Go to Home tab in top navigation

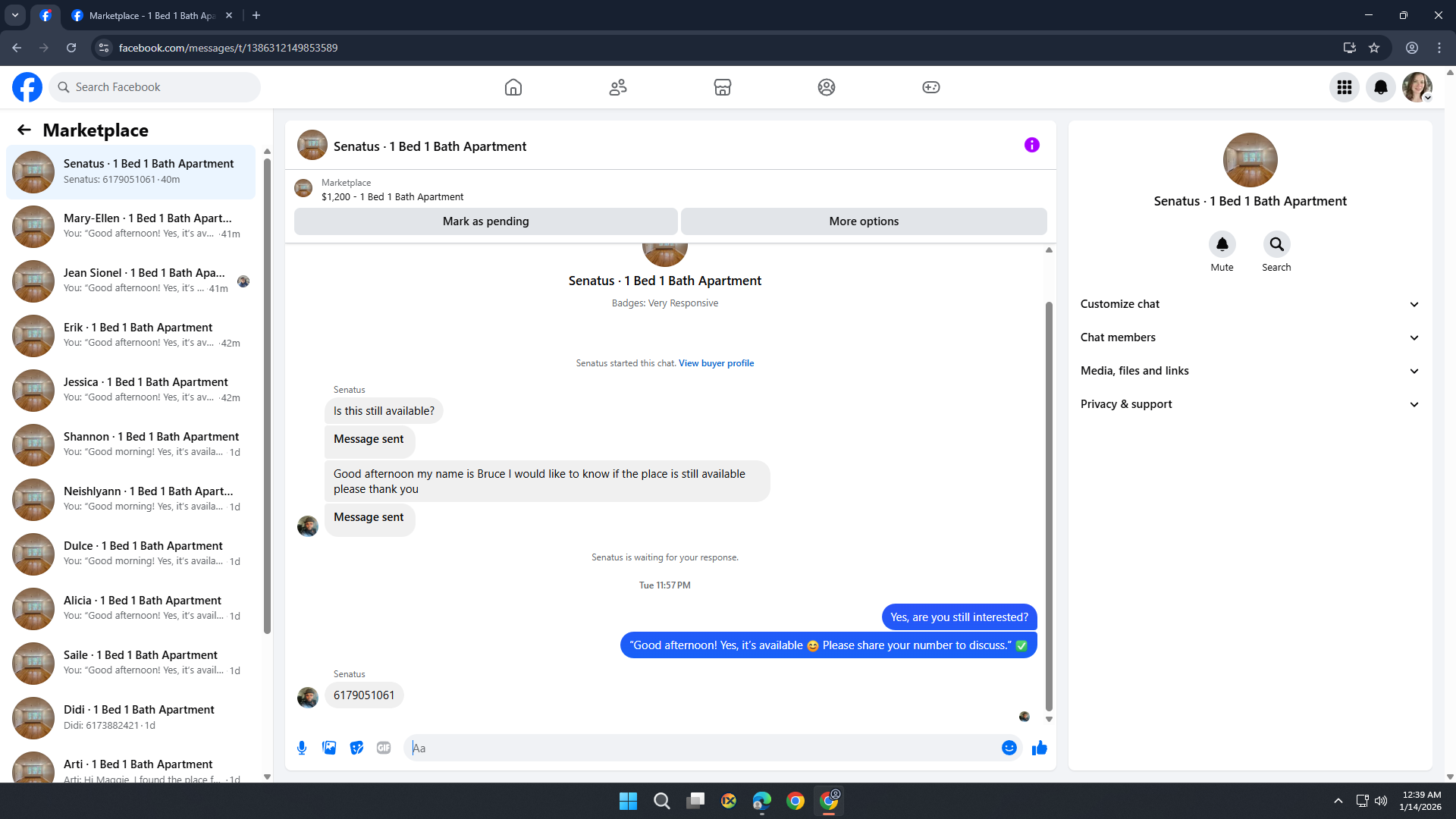click(513, 87)
